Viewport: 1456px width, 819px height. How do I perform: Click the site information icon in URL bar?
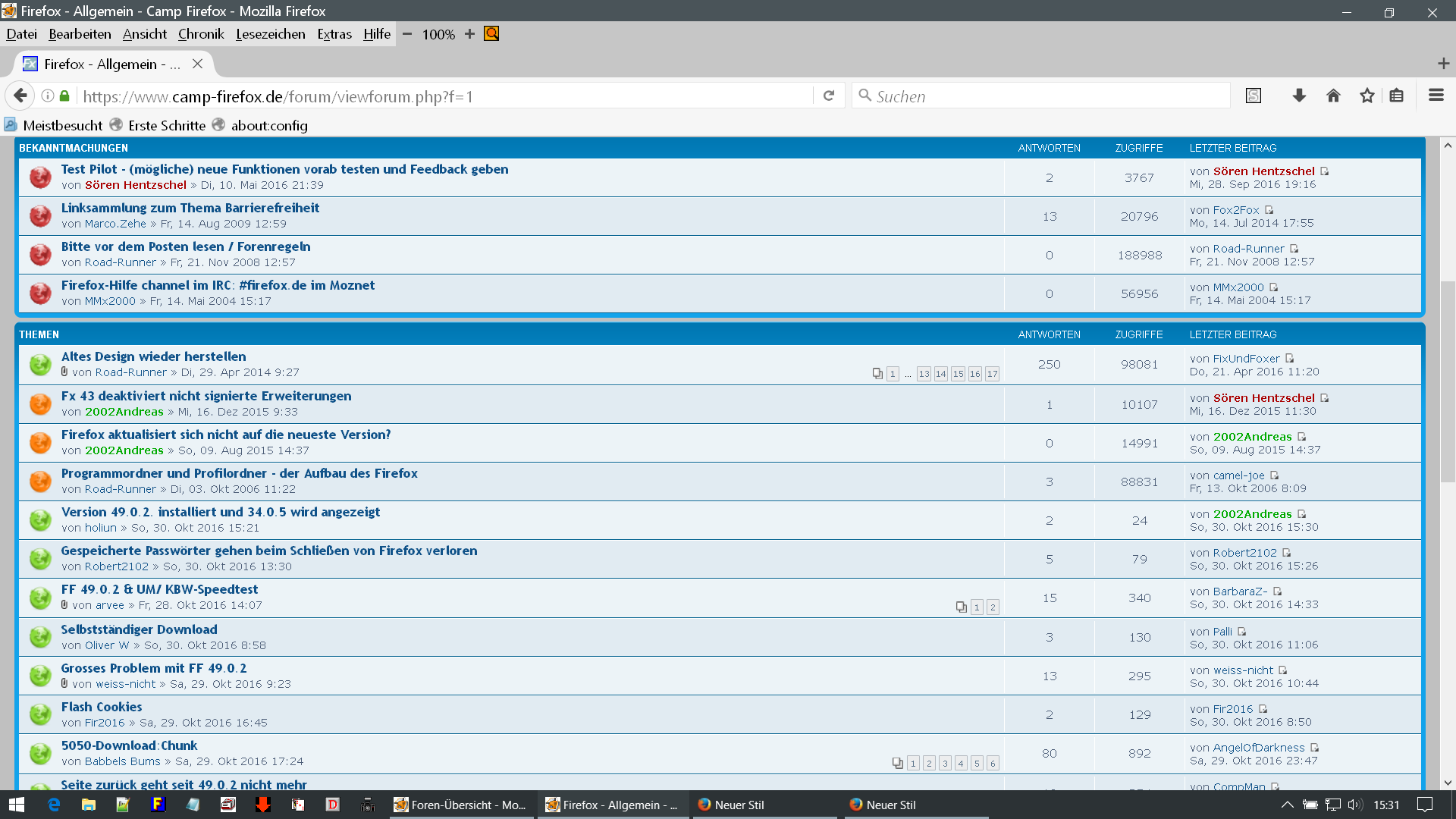47,96
